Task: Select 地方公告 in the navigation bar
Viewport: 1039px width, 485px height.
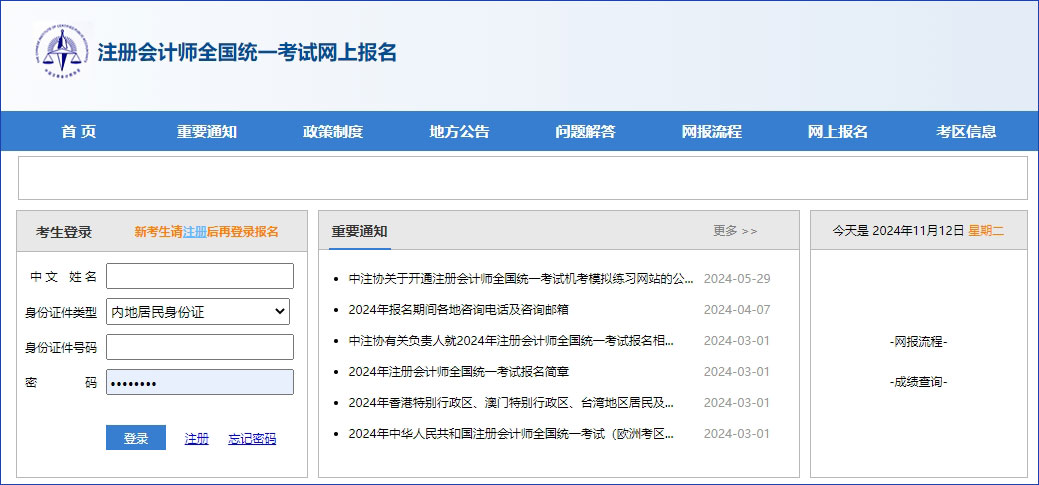Action: 459,132
